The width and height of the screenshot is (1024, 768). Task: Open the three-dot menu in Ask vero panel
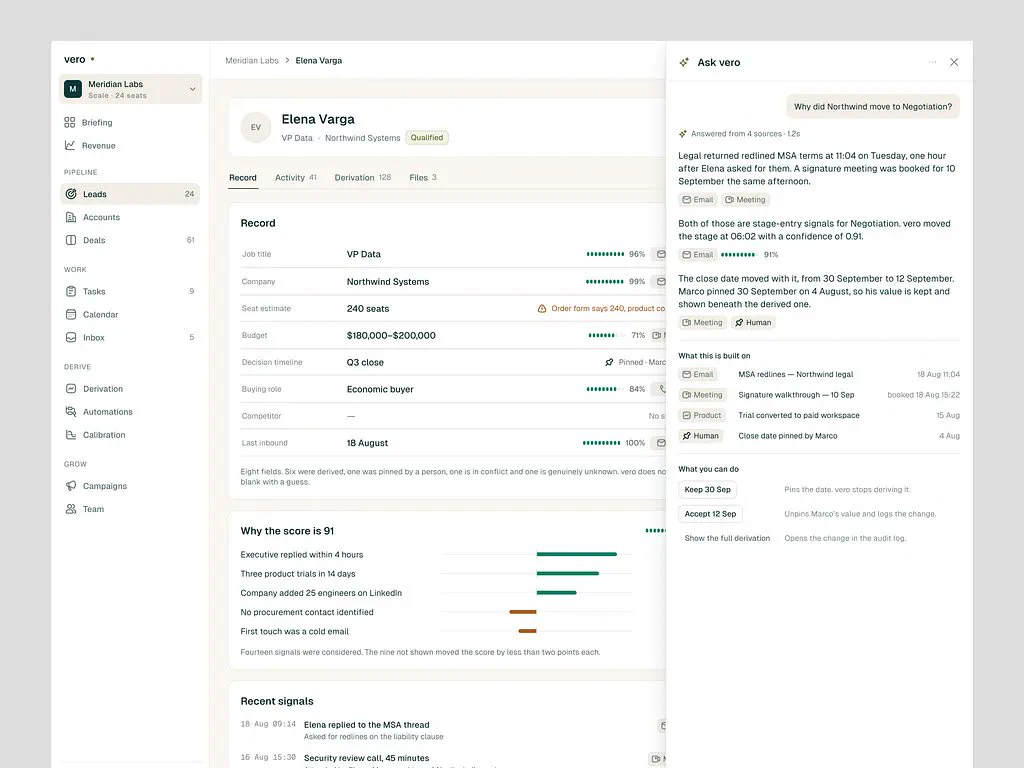click(x=933, y=62)
